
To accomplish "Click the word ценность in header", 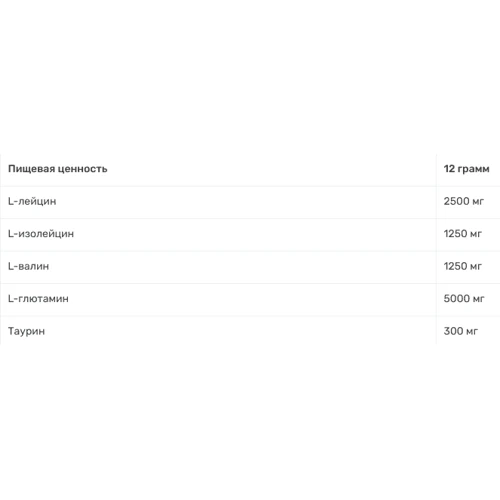I will [83, 169].
